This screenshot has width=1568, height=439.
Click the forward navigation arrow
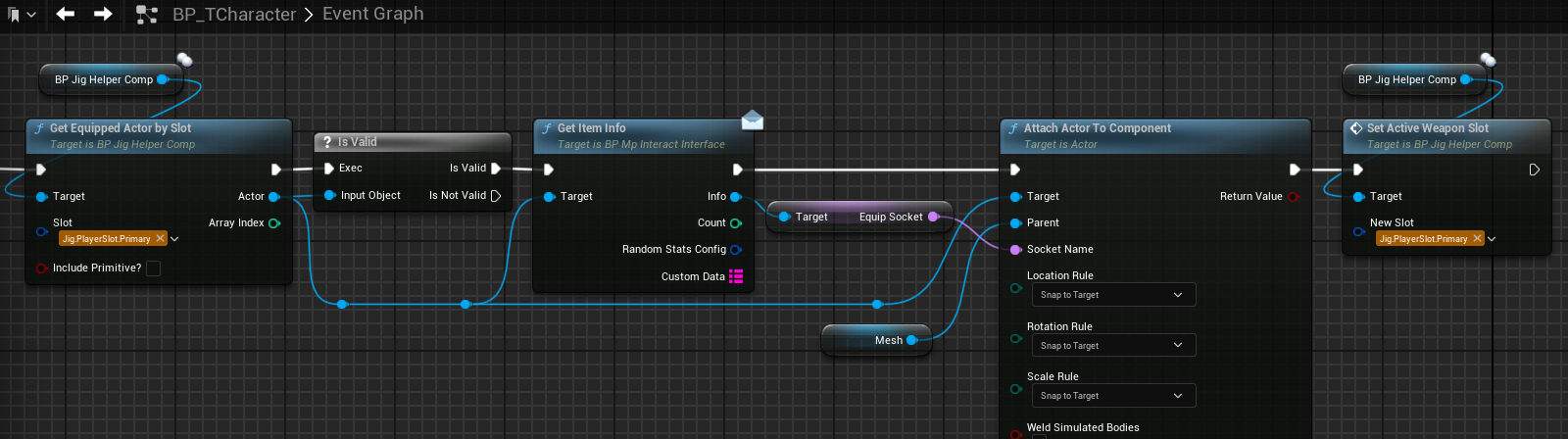pyautogui.click(x=103, y=14)
